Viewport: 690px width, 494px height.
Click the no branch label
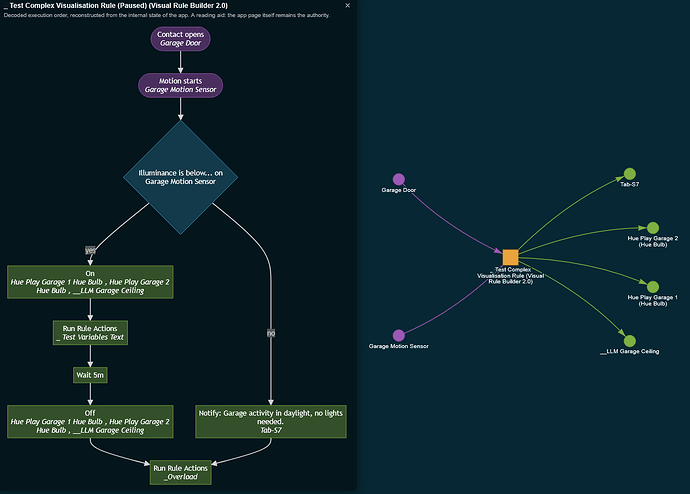(x=271, y=333)
